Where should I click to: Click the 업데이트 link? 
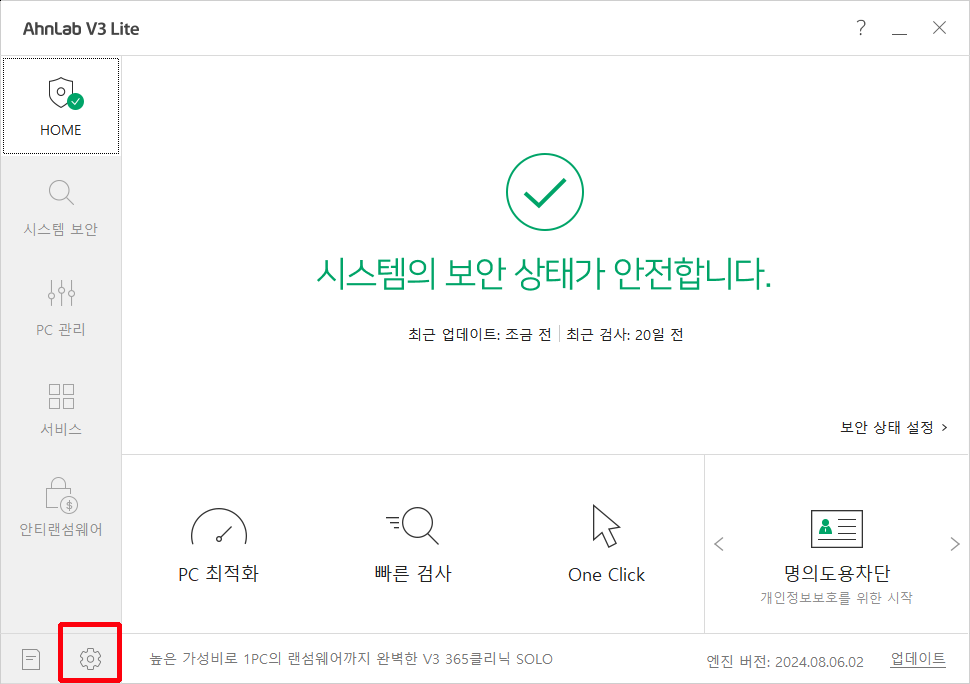tap(917, 659)
